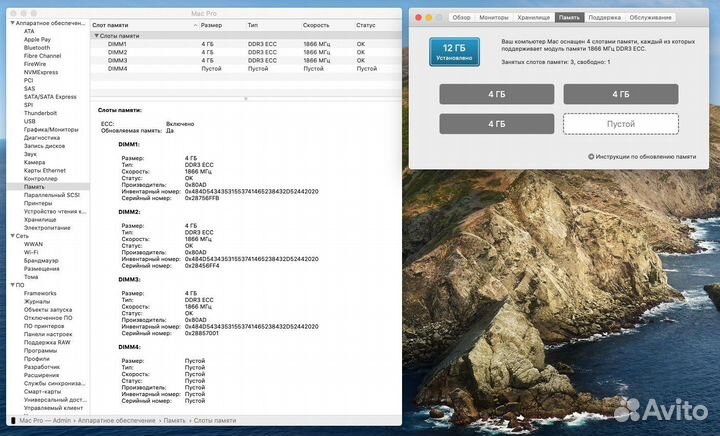The image size is (720, 436).
Task: Select Графика/Мониторы in the sidebar
Action: tap(51, 129)
